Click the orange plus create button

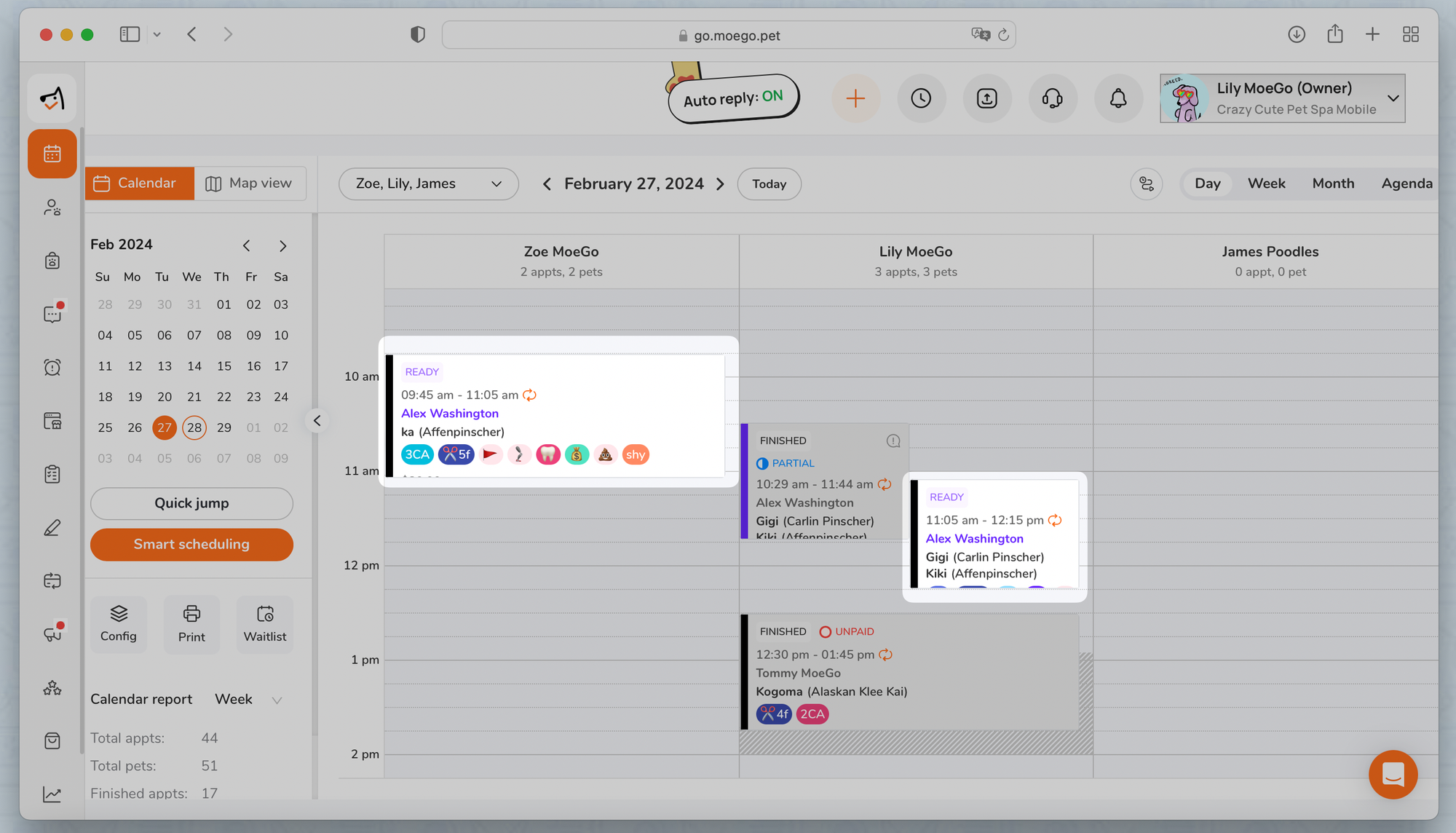pos(855,98)
